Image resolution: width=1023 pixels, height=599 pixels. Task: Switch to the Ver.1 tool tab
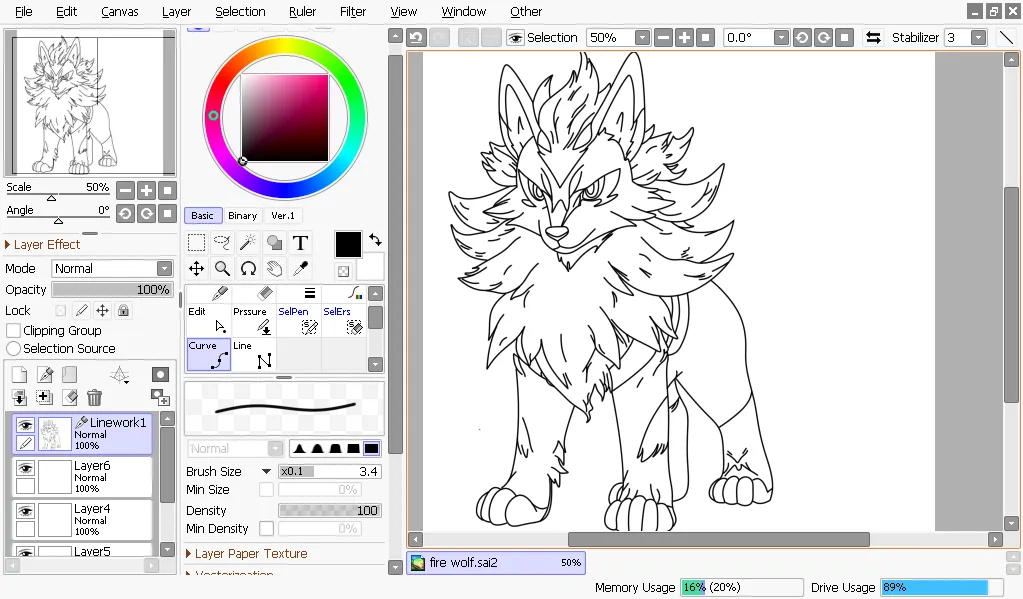pos(282,215)
